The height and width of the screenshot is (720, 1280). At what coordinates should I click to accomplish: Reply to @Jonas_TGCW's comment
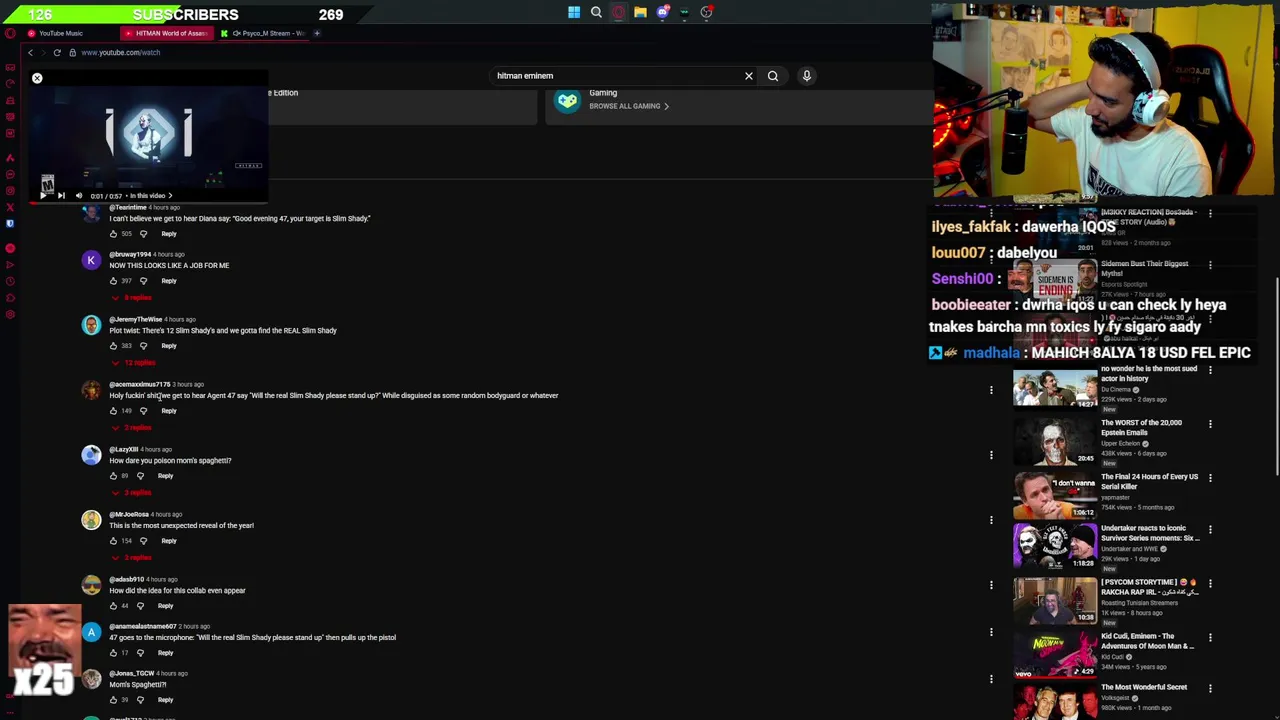(165, 700)
